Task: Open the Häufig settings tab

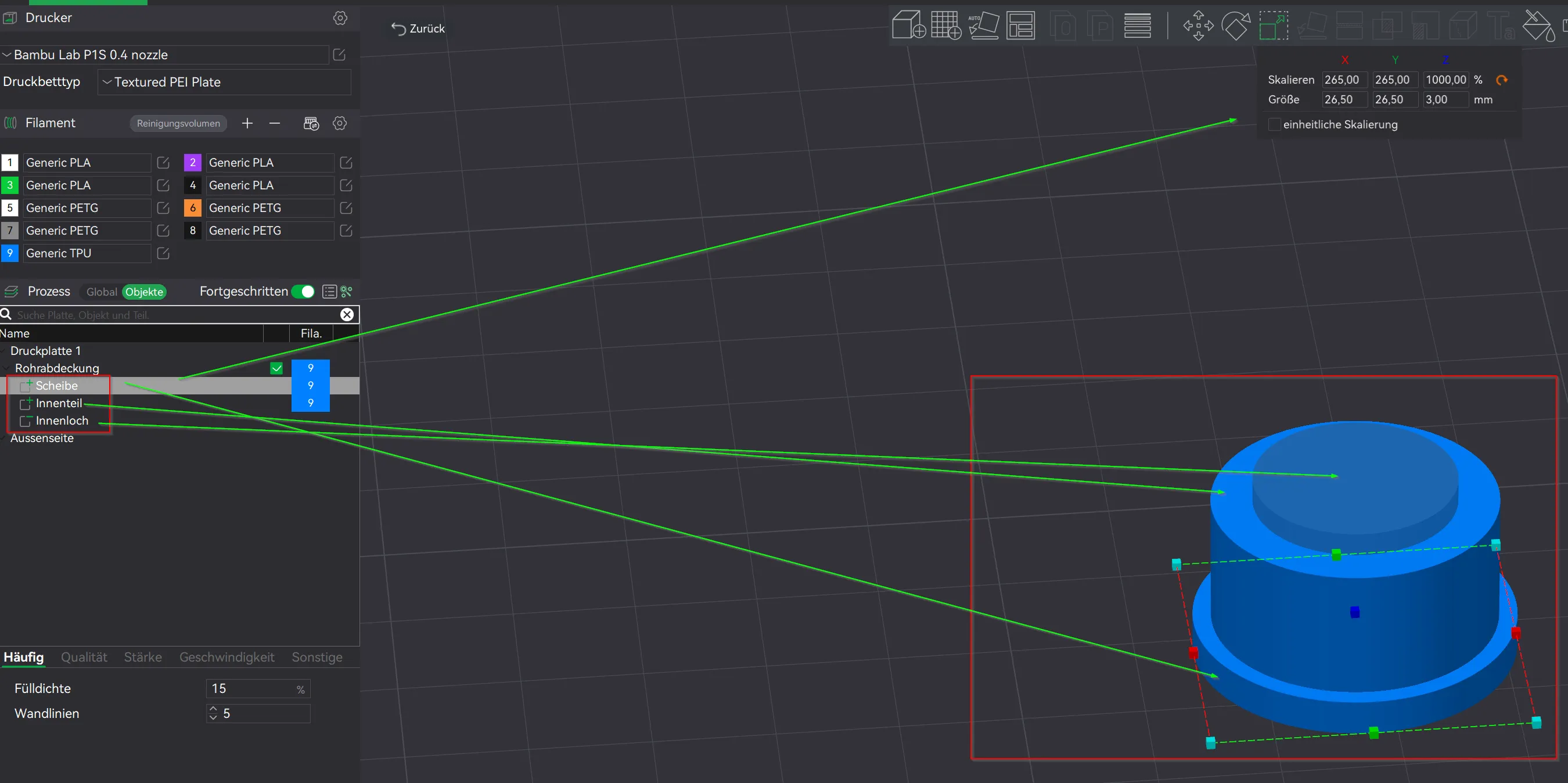Action: tap(24, 657)
